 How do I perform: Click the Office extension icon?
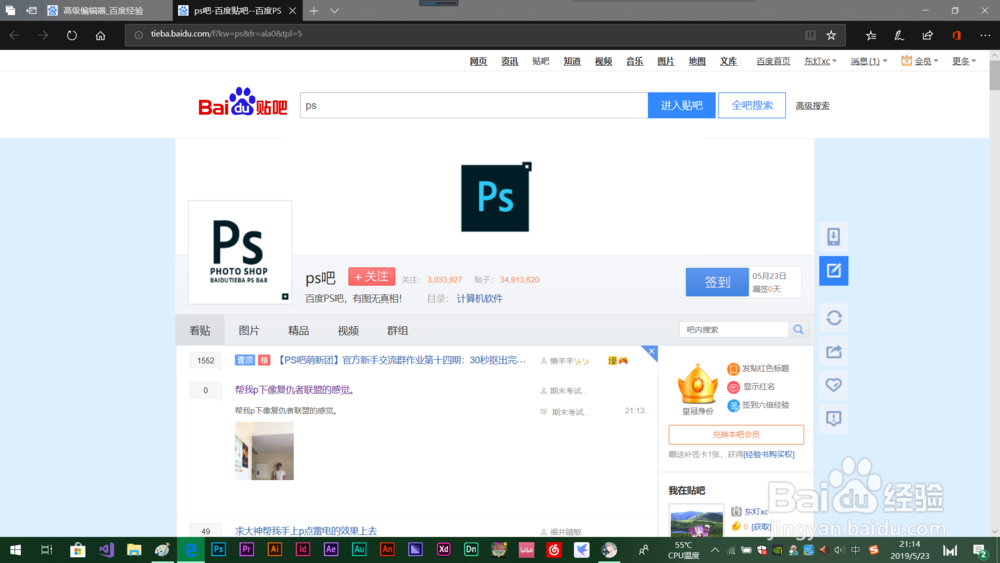(956, 35)
